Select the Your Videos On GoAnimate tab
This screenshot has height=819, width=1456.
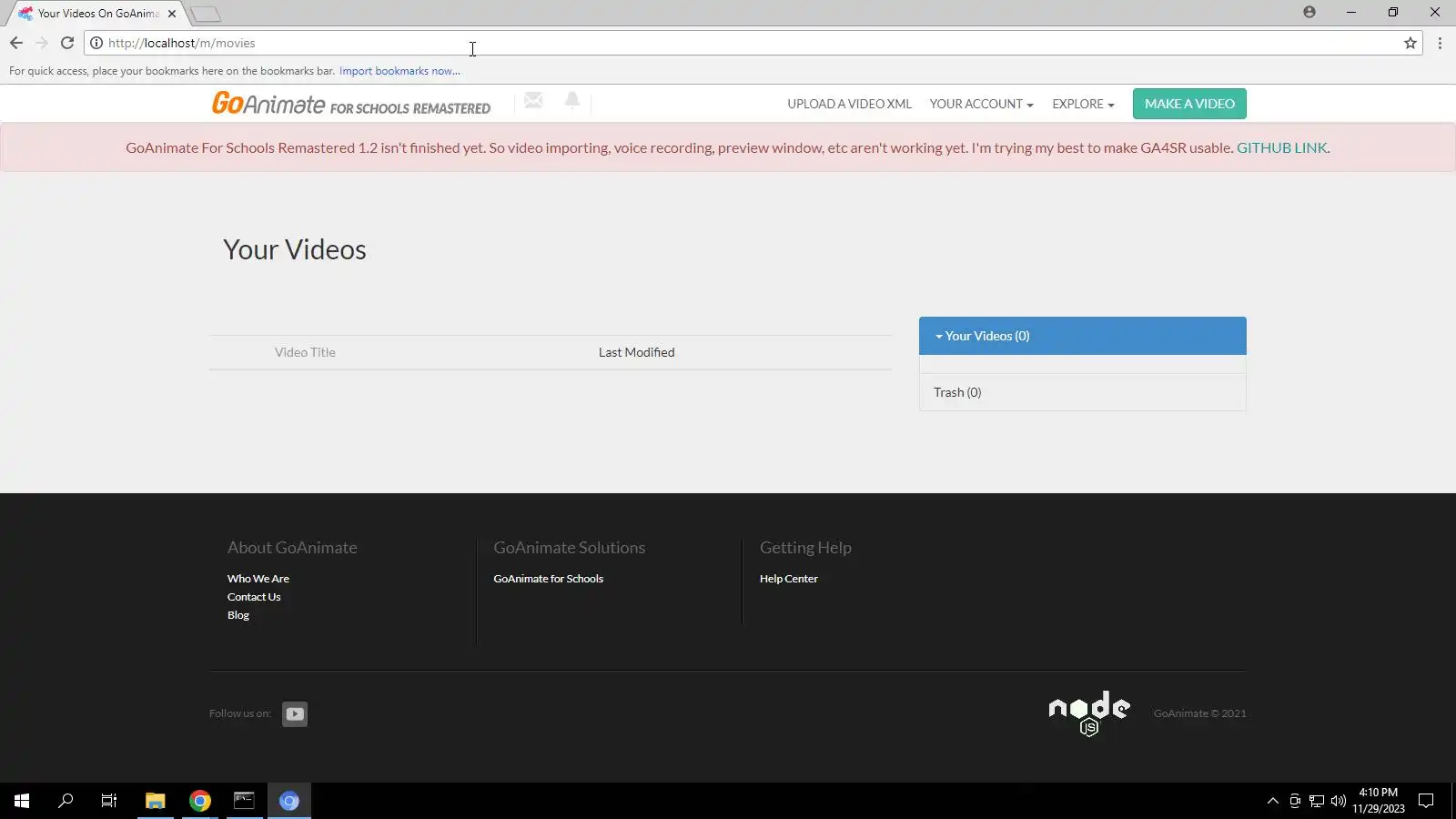97,14
